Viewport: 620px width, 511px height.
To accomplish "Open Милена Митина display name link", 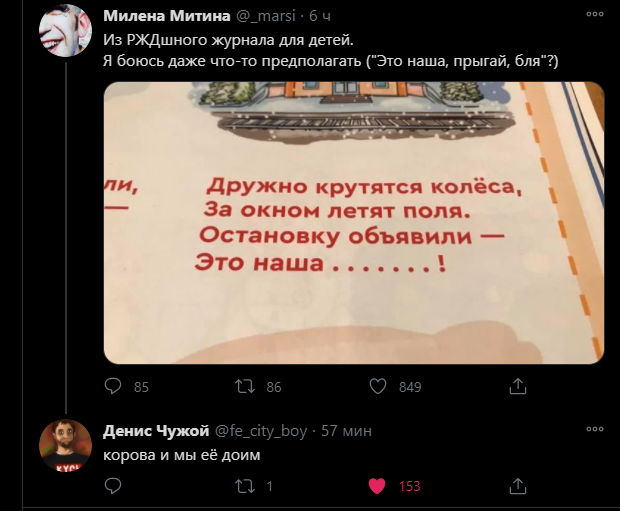I will tap(166, 16).
